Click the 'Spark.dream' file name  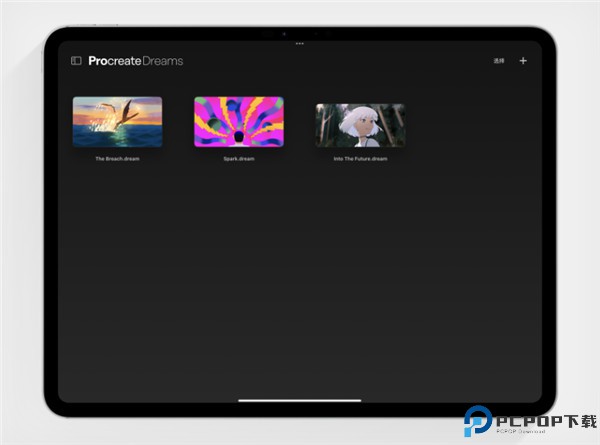pos(239,159)
